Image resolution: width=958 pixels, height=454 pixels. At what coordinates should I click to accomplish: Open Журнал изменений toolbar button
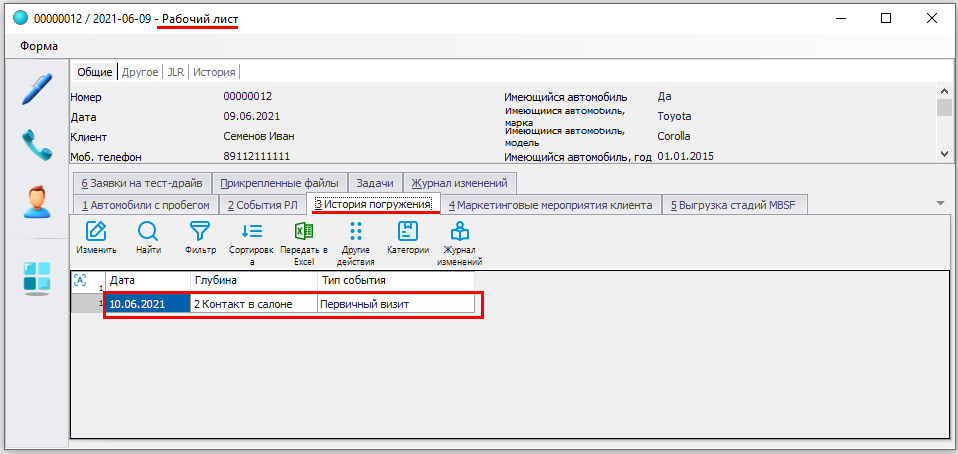point(460,241)
